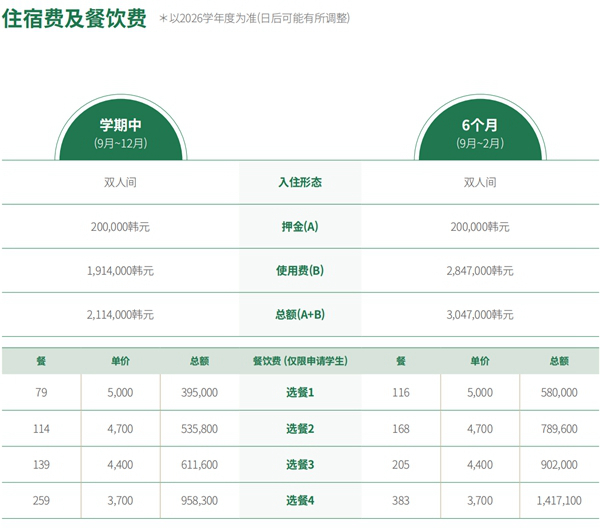Select the 选餐2 meal plan row

tap(299, 429)
